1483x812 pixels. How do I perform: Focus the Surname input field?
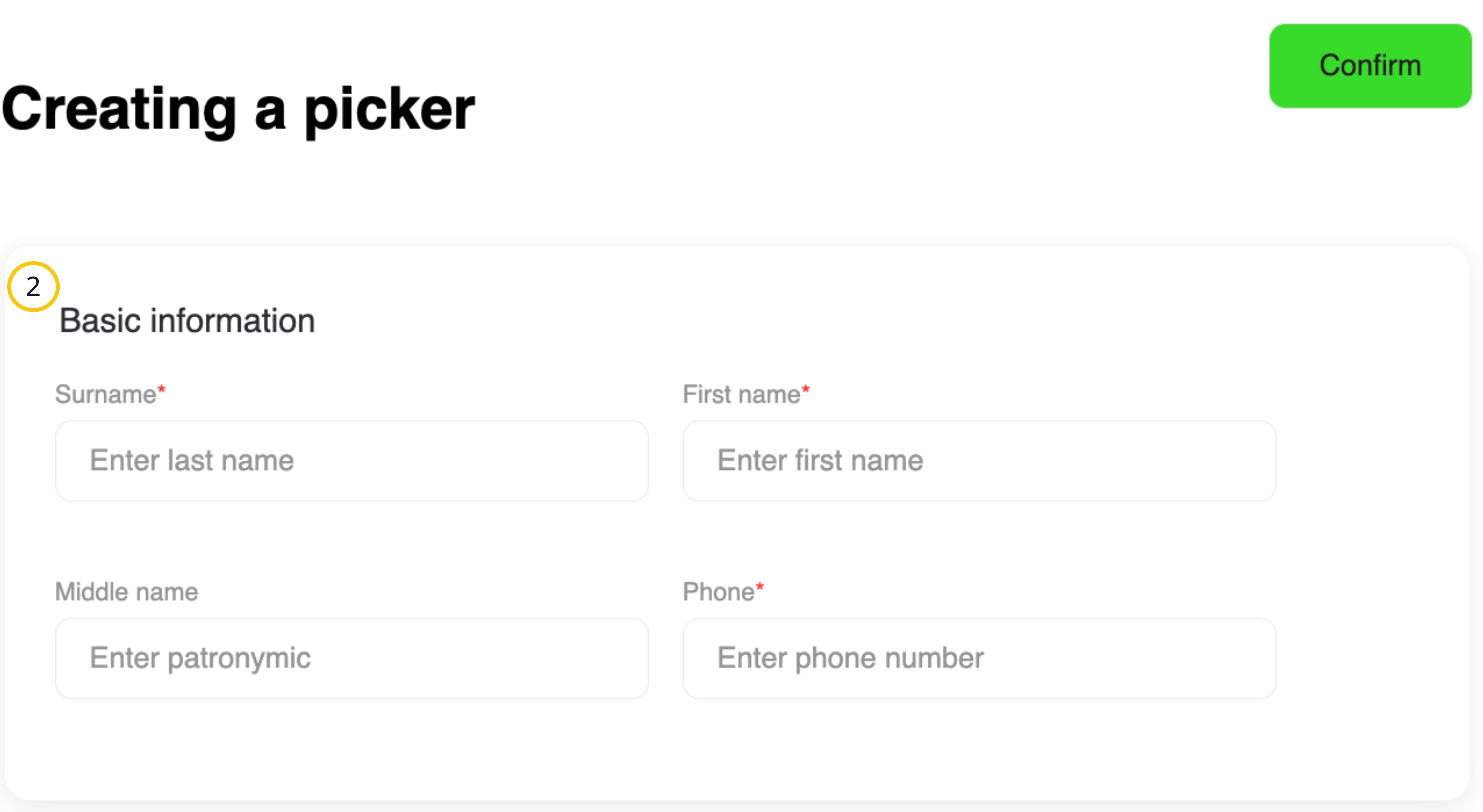tap(351, 461)
